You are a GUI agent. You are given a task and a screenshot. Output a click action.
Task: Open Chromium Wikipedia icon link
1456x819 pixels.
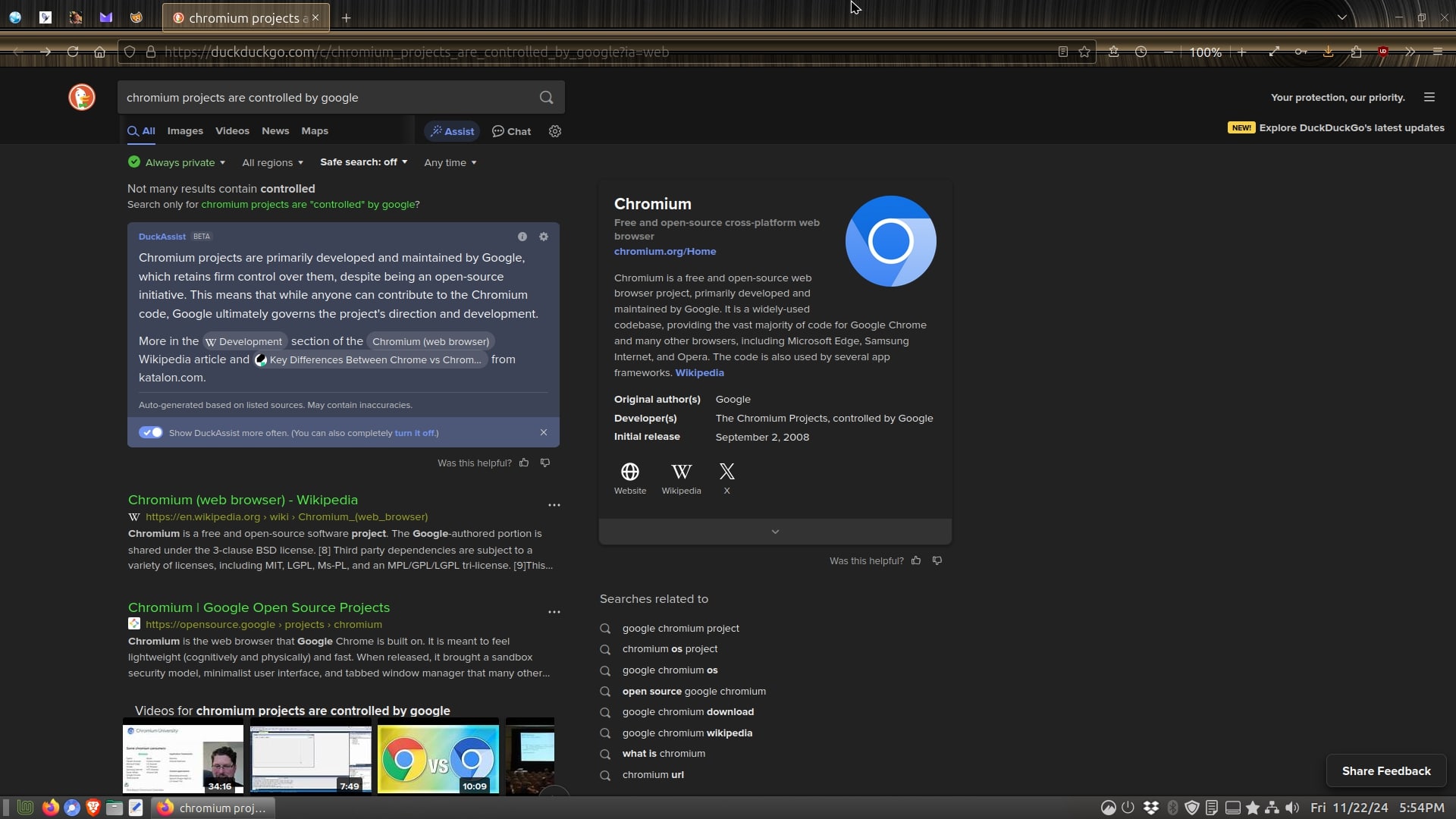[681, 472]
